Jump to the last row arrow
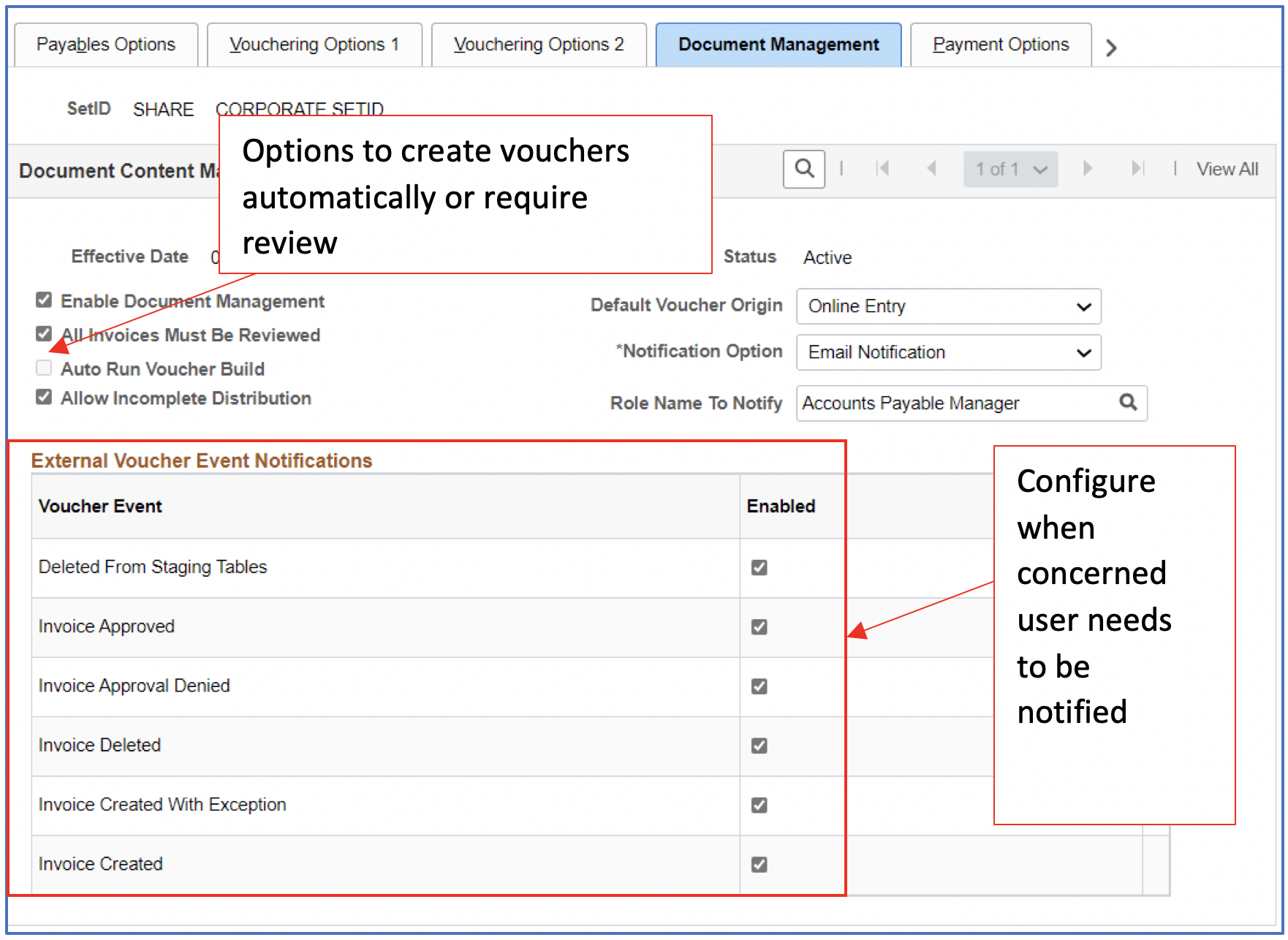This screenshot has height=940, width=1288. click(x=1137, y=169)
